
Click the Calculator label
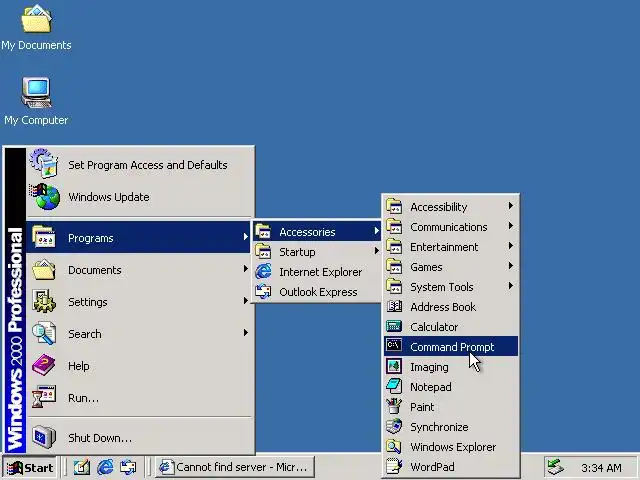pyautogui.click(x=434, y=327)
